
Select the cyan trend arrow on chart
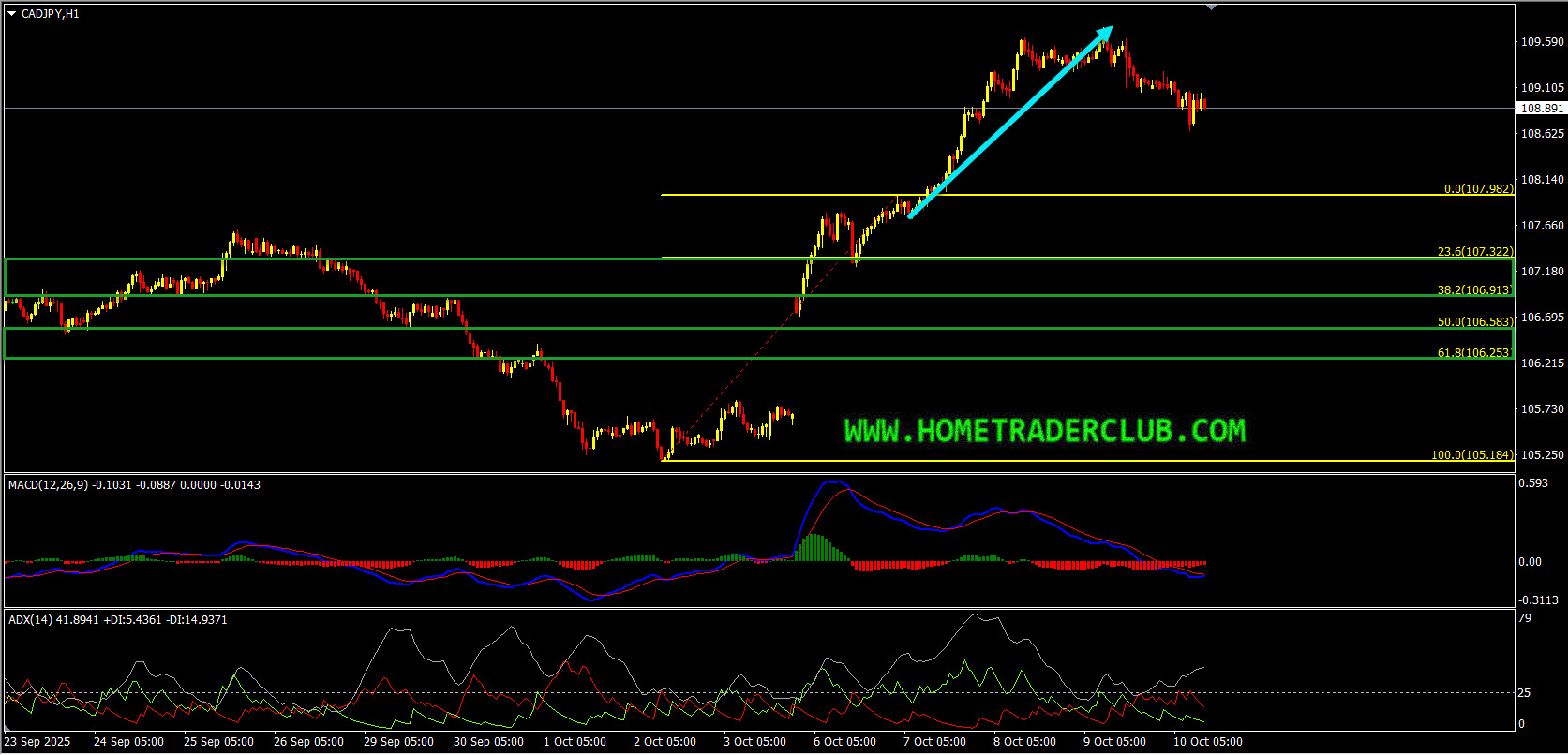click(x=1010, y=123)
